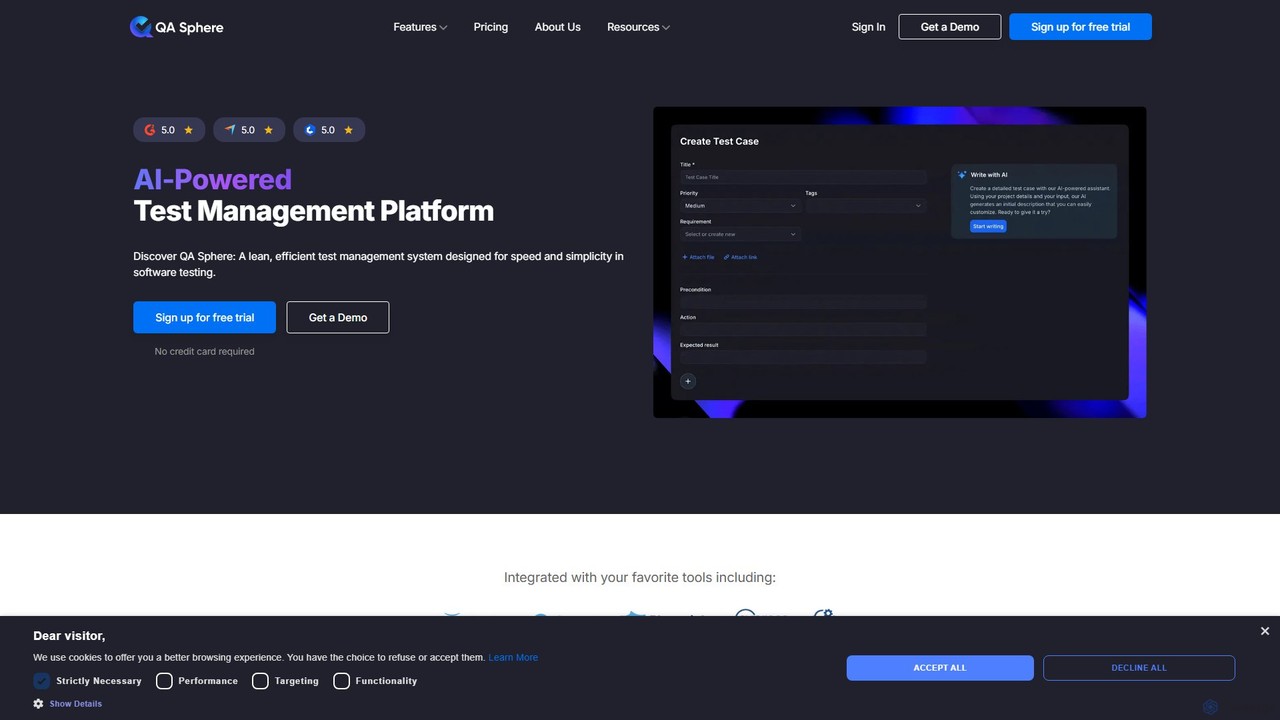
Task: Click the 'Test Management Platform' heading
Action: point(314,211)
